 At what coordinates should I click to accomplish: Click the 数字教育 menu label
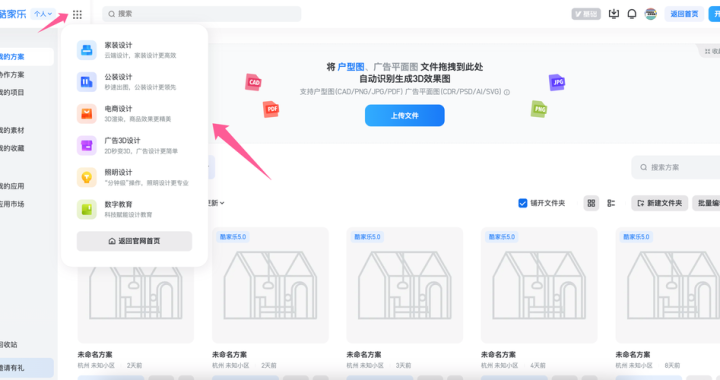pyautogui.click(x=118, y=204)
